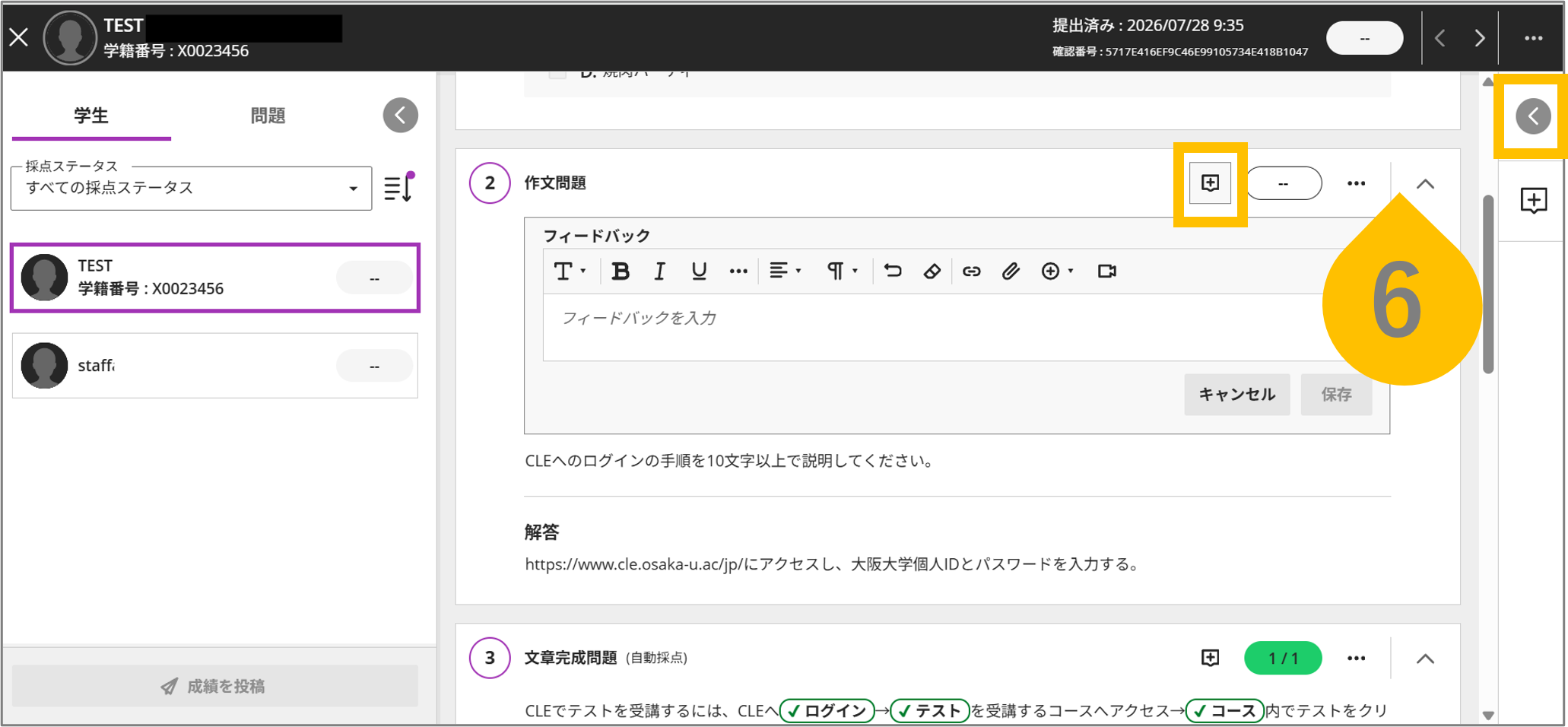The image size is (1568, 727).
Task: Switch to the 問題 tab
Action: 268,116
